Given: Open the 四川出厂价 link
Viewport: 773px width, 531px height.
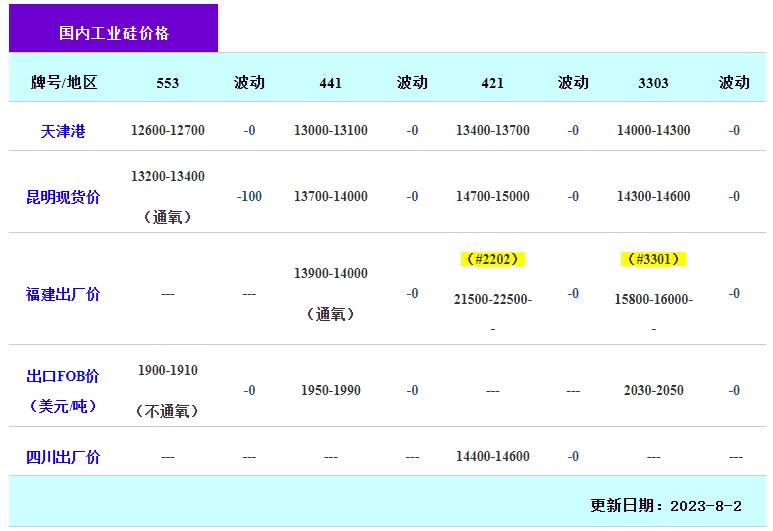Looking at the screenshot, I should [x=63, y=457].
